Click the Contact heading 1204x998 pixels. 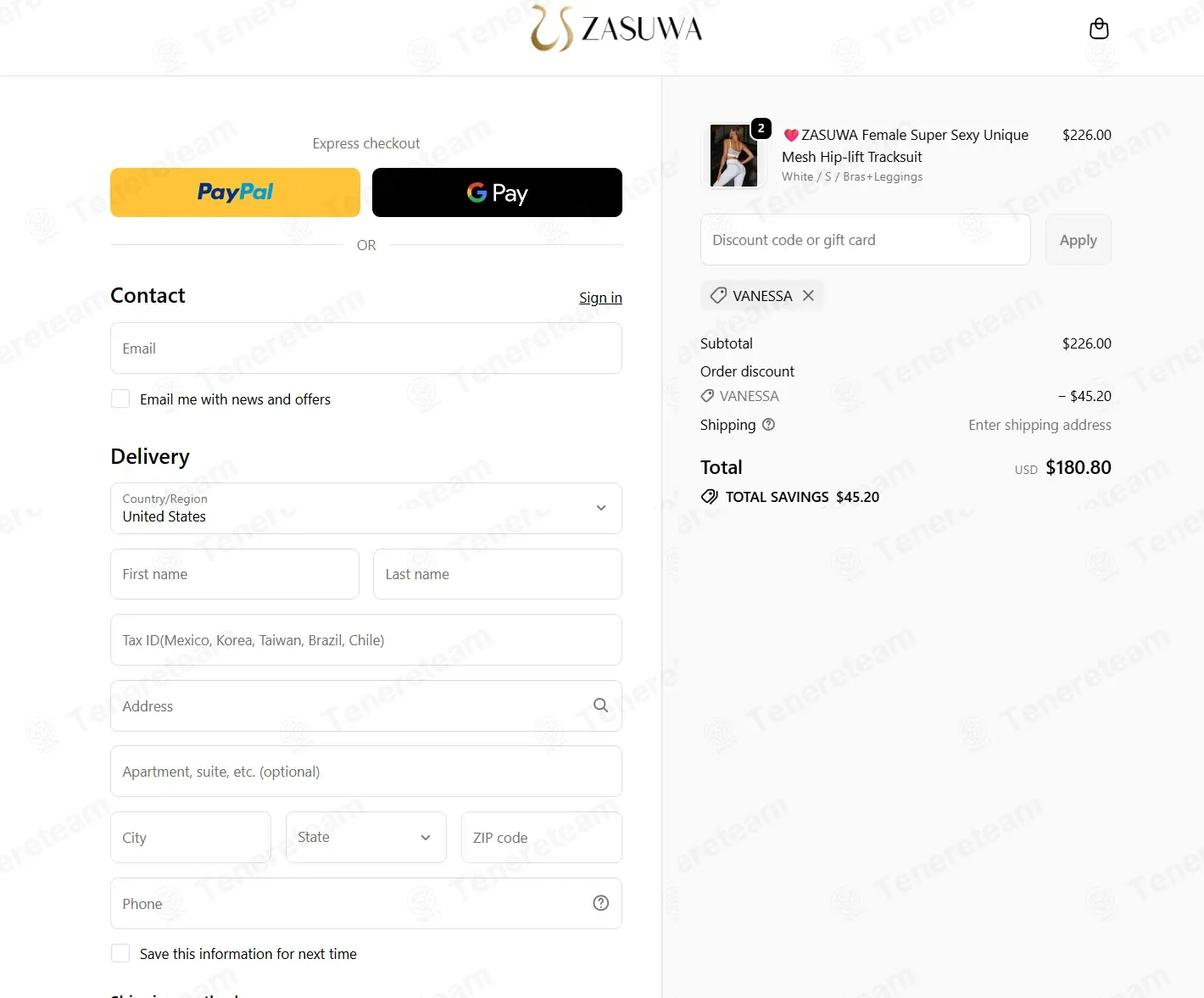click(x=148, y=295)
